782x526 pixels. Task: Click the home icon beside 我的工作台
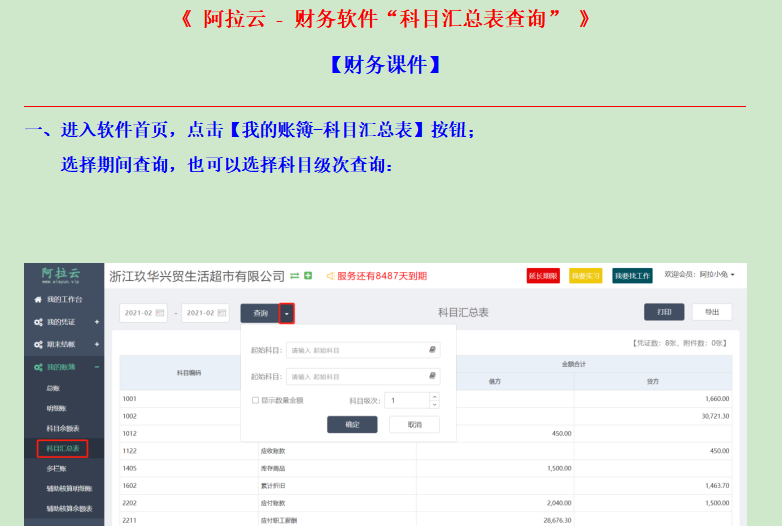tap(38, 300)
